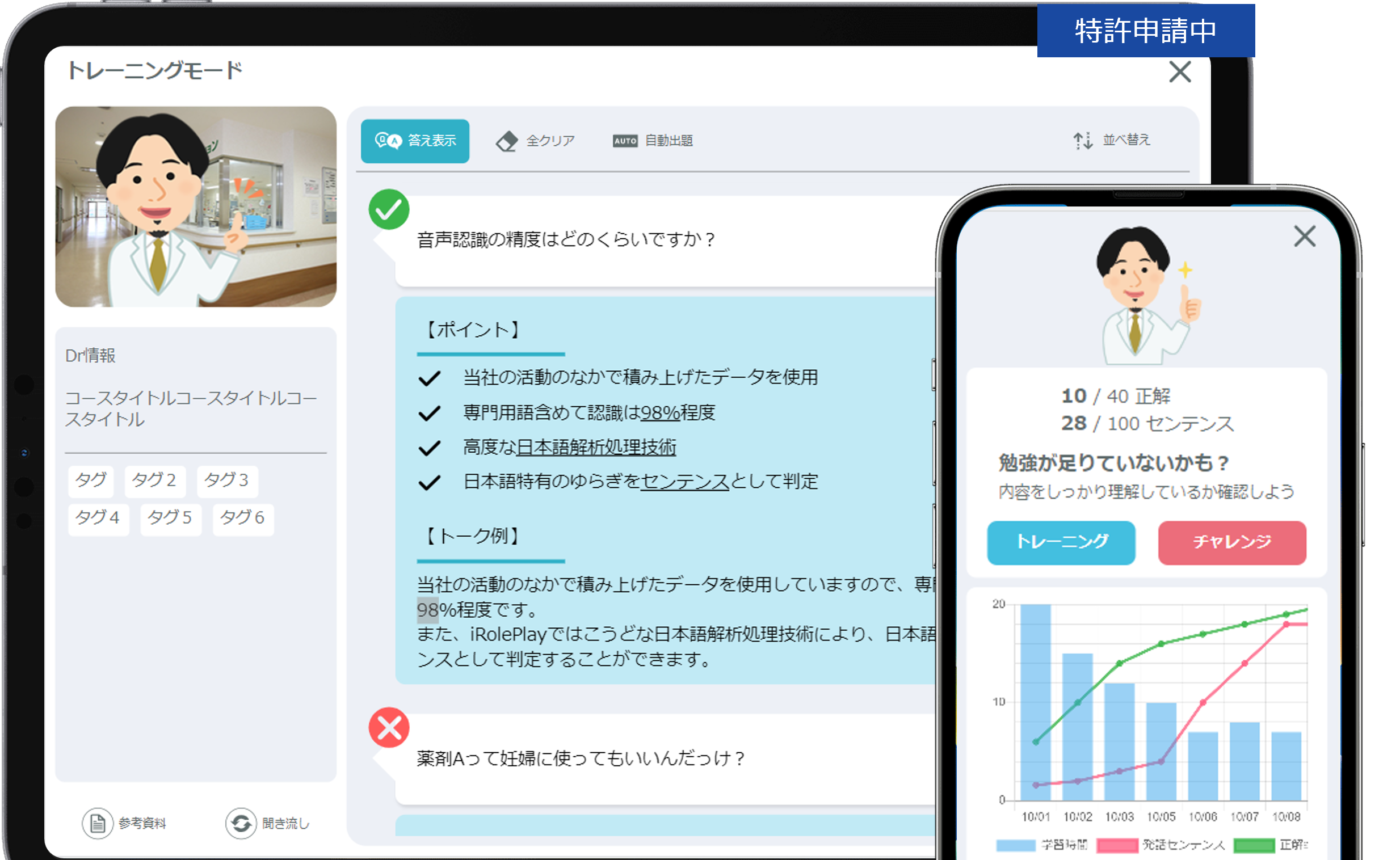Select the 全クリア eraser icon
The height and width of the screenshot is (860, 1400).
tap(508, 141)
